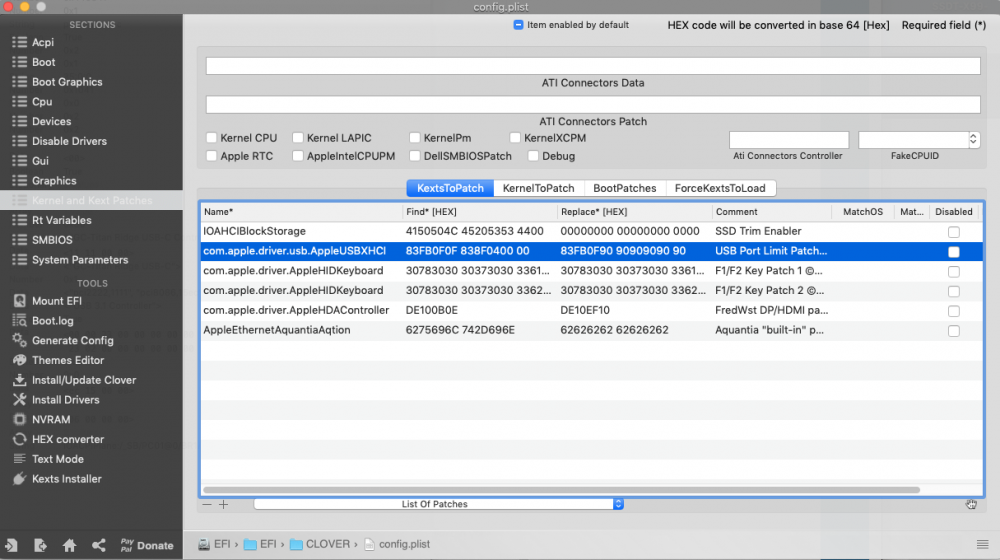Click the export file icon beside home
Screen dimensions: 1000x560
point(40,545)
